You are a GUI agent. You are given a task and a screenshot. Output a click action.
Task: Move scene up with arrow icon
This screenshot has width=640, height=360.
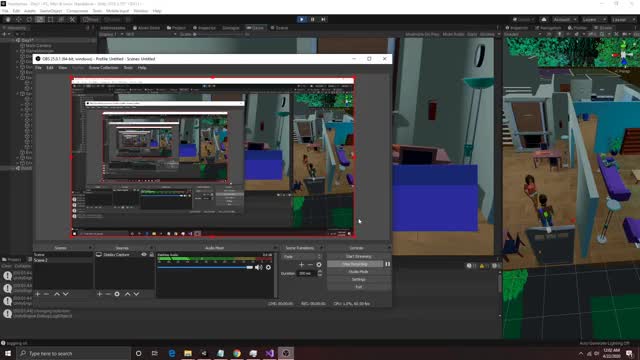57,294
